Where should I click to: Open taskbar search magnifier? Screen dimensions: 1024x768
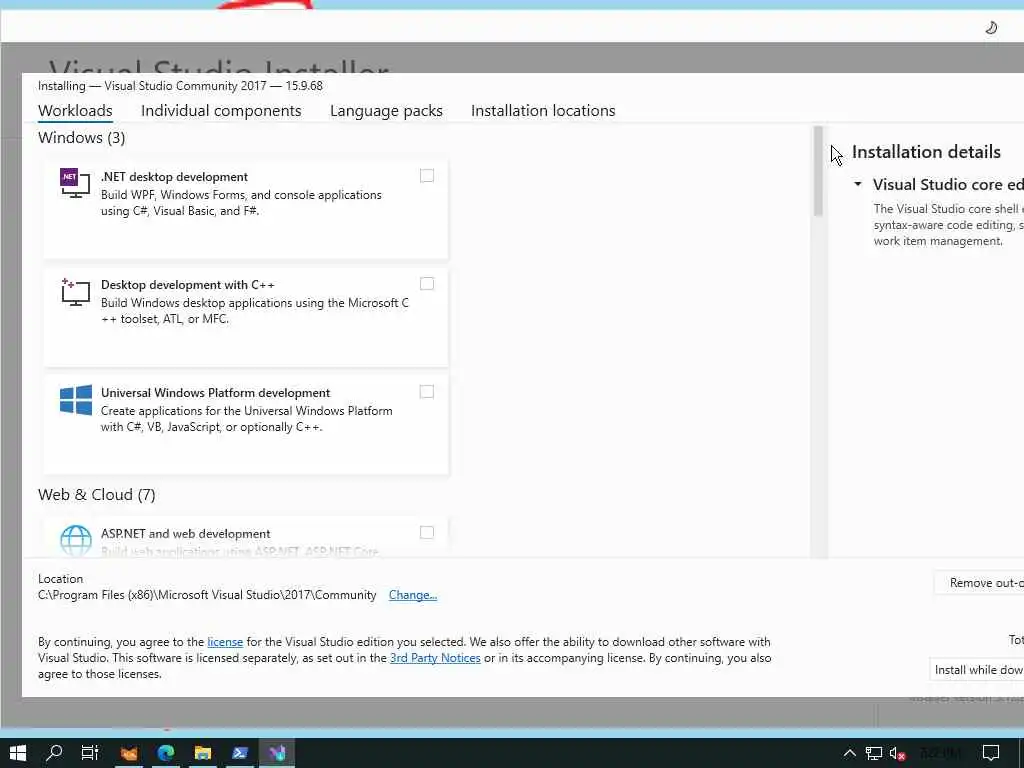(x=54, y=753)
